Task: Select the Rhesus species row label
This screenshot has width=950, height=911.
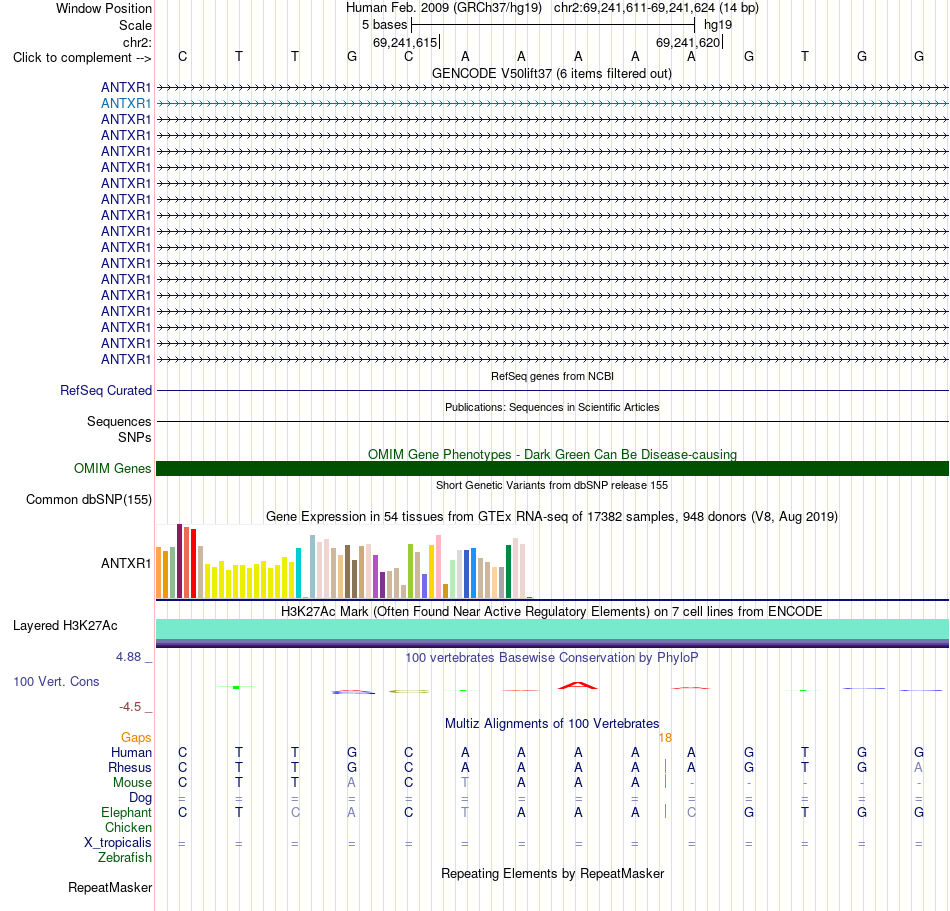Action: point(130,767)
